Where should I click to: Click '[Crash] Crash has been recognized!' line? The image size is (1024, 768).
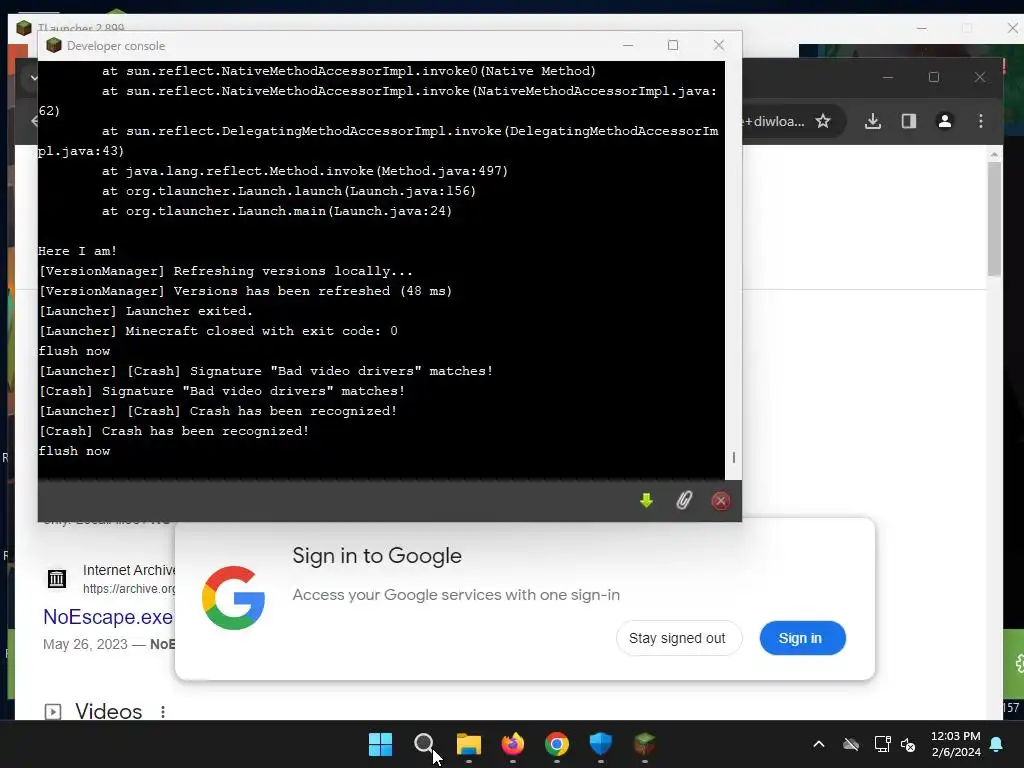[x=174, y=431]
